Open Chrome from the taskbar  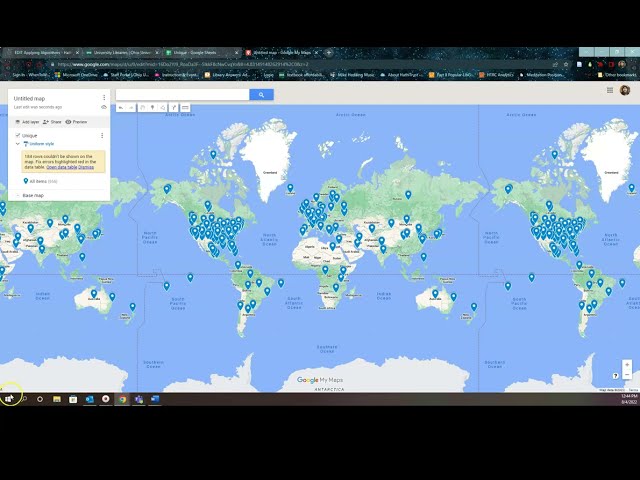pyautogui.click(x=122, y=399)
